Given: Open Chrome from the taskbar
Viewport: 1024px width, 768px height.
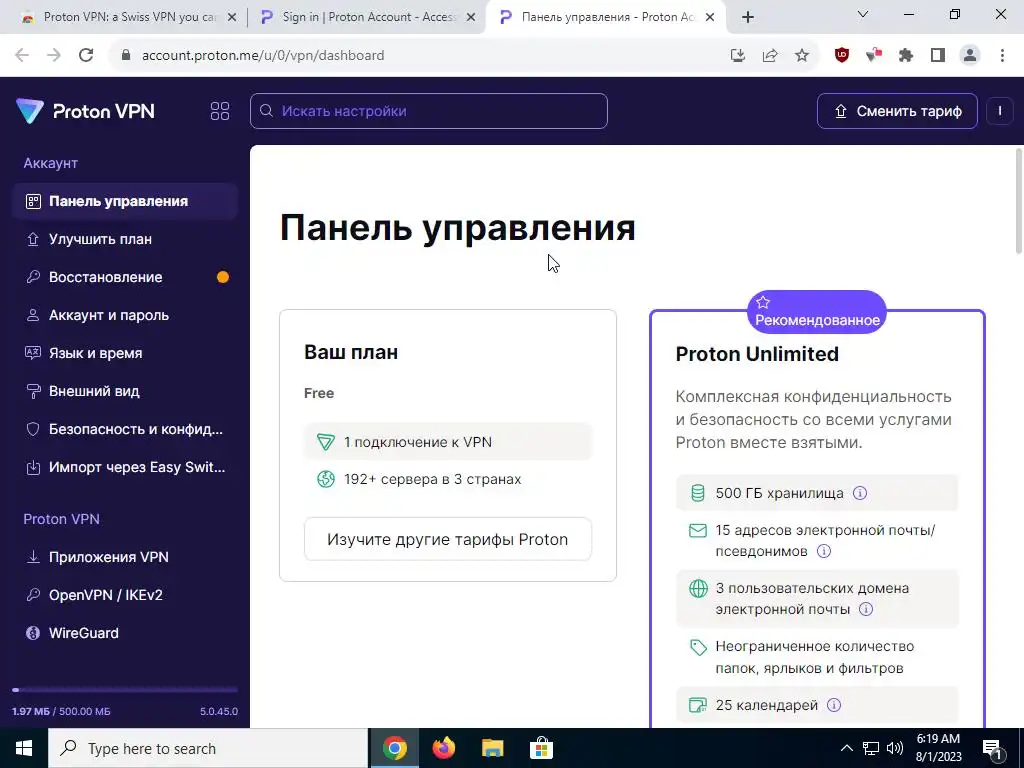Looking at the screenshot, I should (394, 748).
